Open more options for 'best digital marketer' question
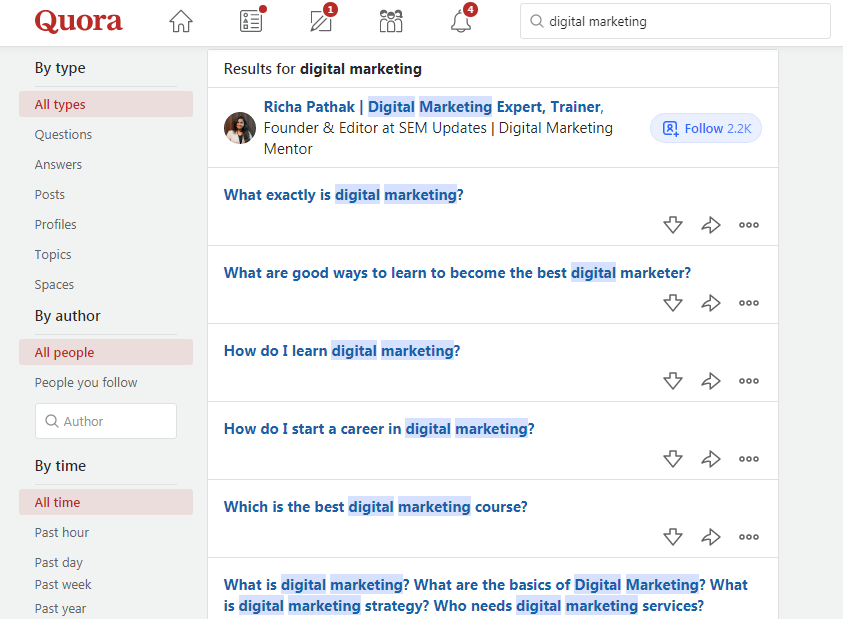This screenshot has height=619, width=843. (748, 303)
